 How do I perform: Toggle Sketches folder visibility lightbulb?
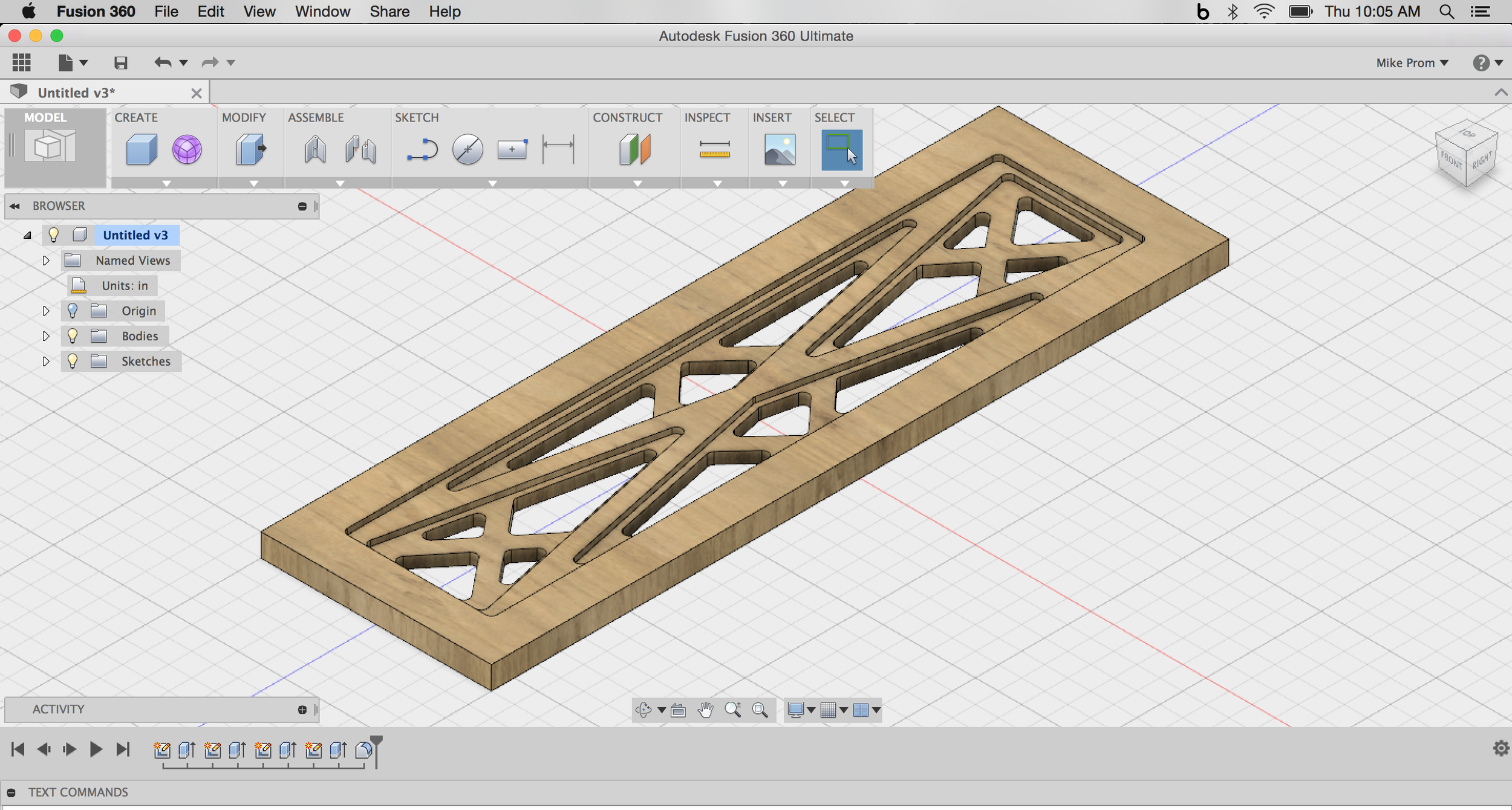[x=74, y=361]
